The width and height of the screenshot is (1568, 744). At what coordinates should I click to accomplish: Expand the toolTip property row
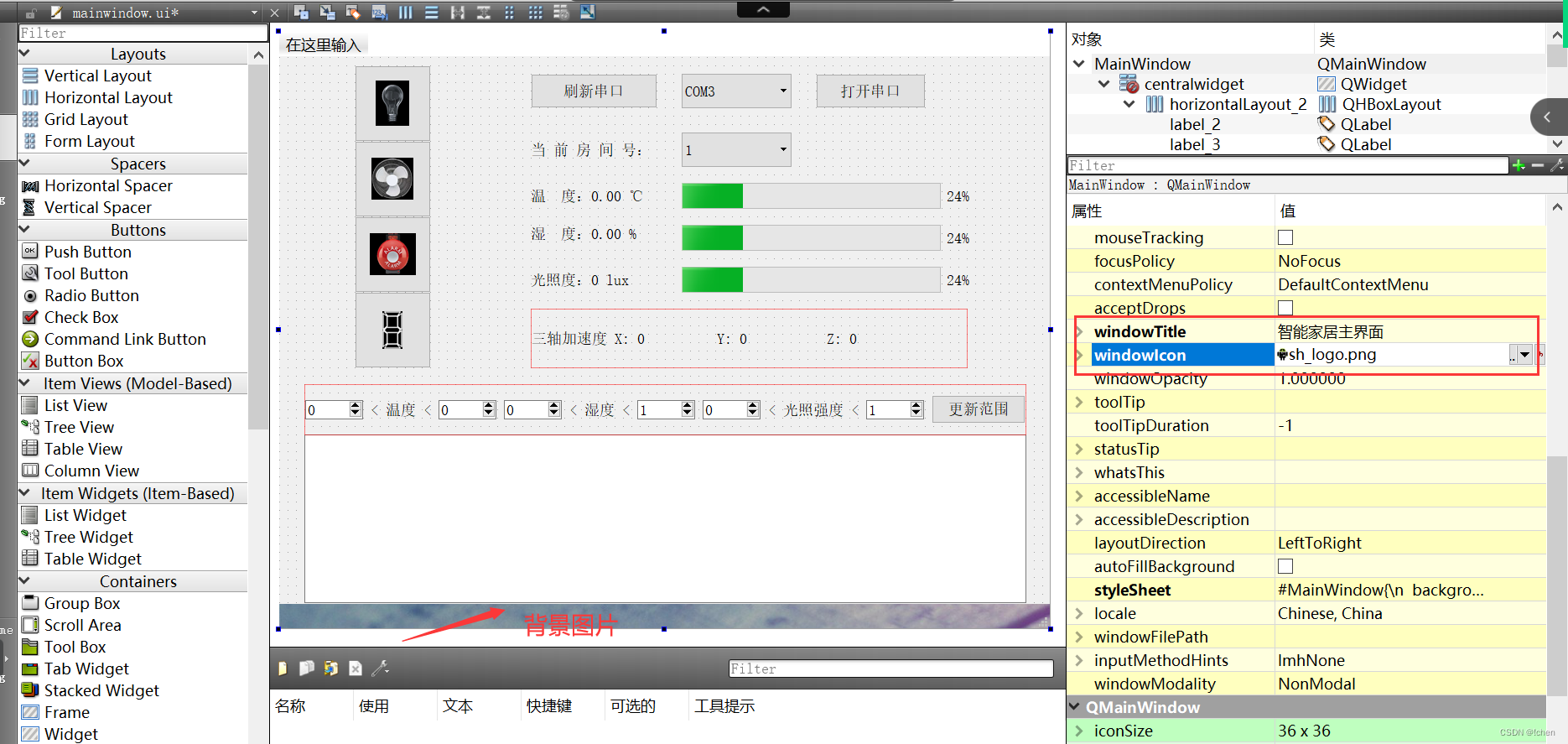pyautogui.click(x=1079, y=402)
